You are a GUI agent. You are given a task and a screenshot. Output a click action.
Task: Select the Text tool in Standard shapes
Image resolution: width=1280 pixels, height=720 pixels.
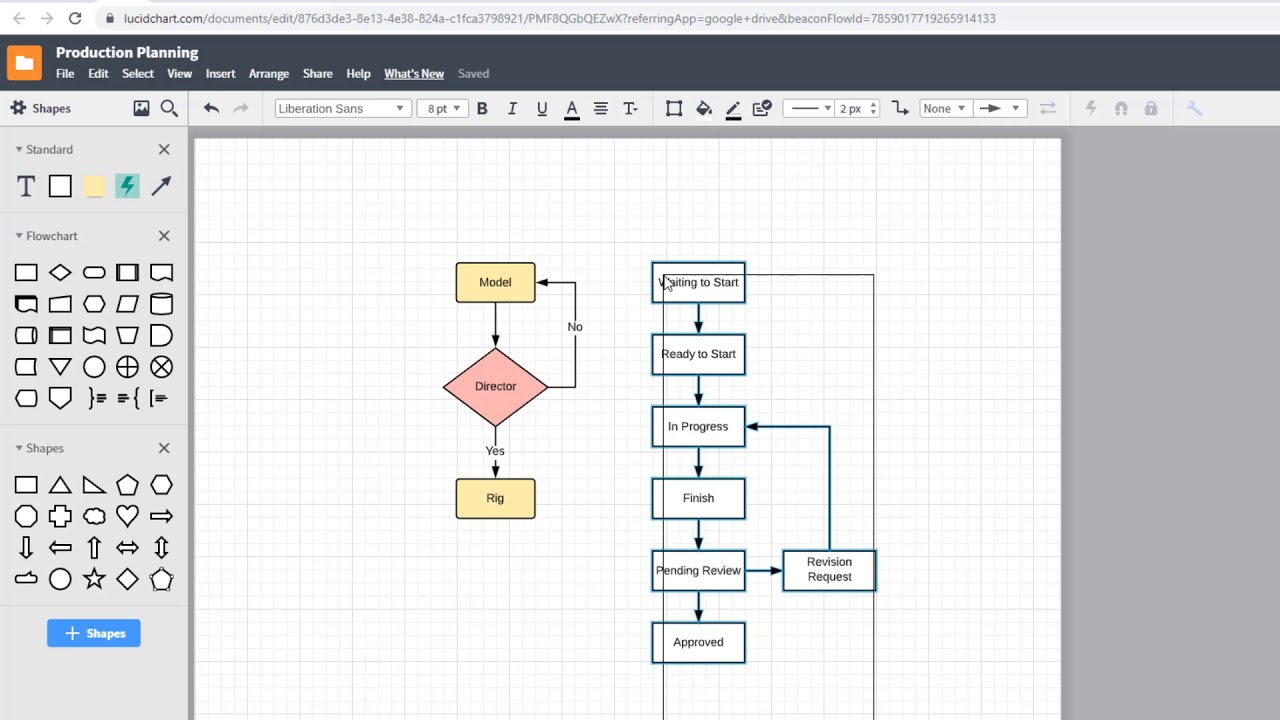pyautogui.click(x=26, y=186)
